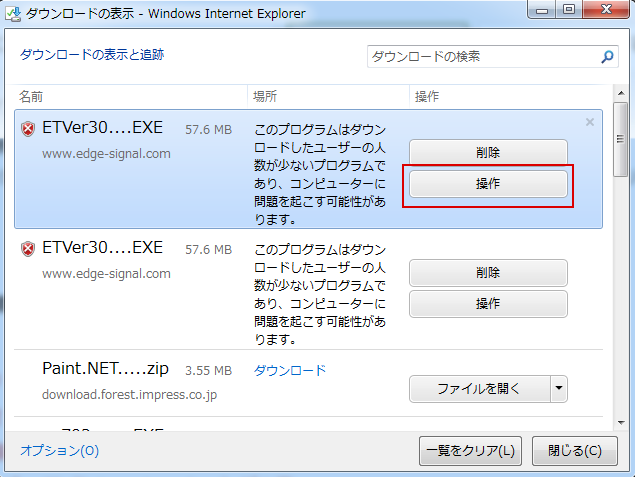Click the ダウンロードの表示と追跡 heading
Image resolution: width=635 pixels, height=477 pixels.
point(92,54)
